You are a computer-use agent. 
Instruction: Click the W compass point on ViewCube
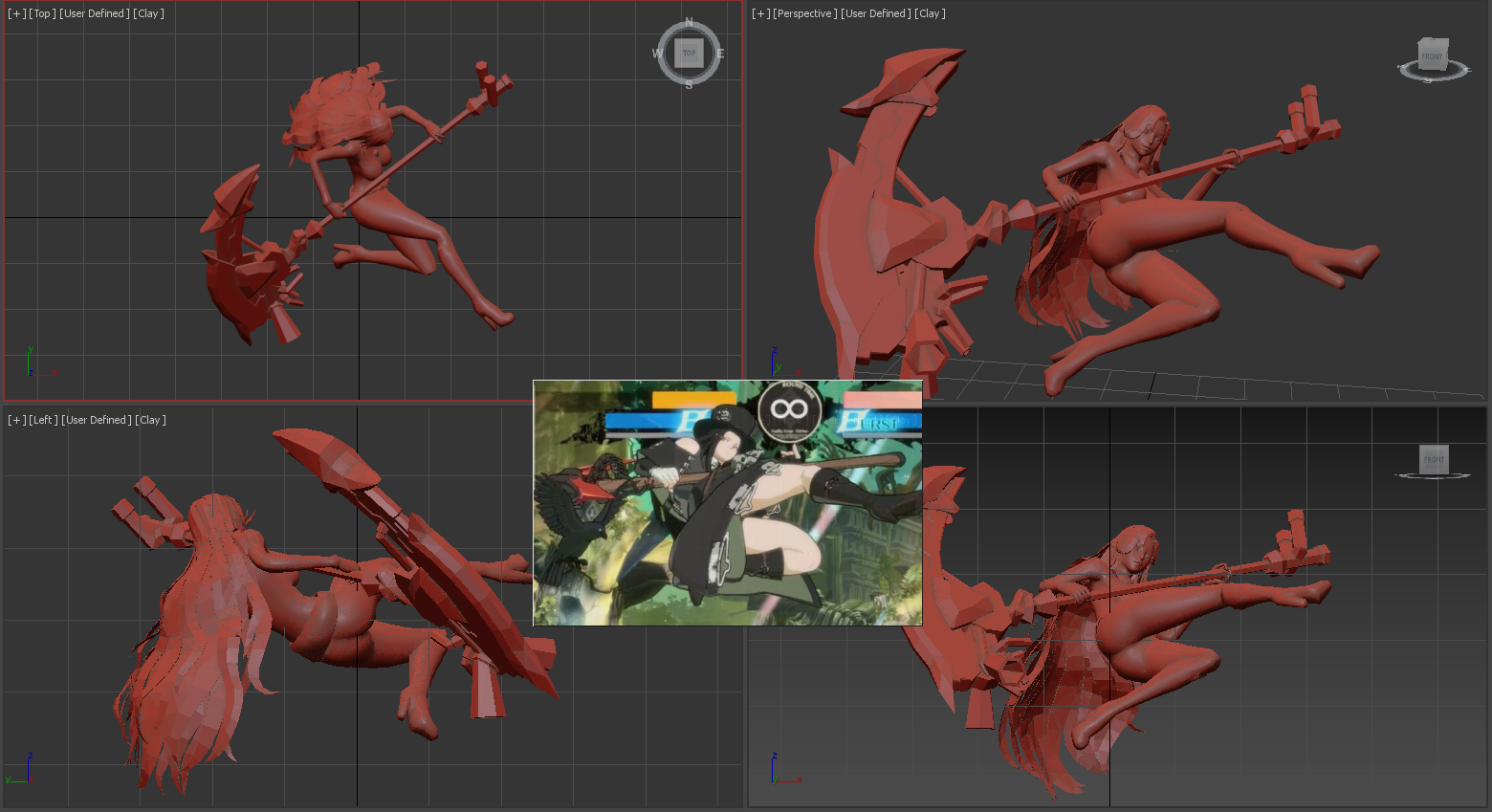click(657, 54)
